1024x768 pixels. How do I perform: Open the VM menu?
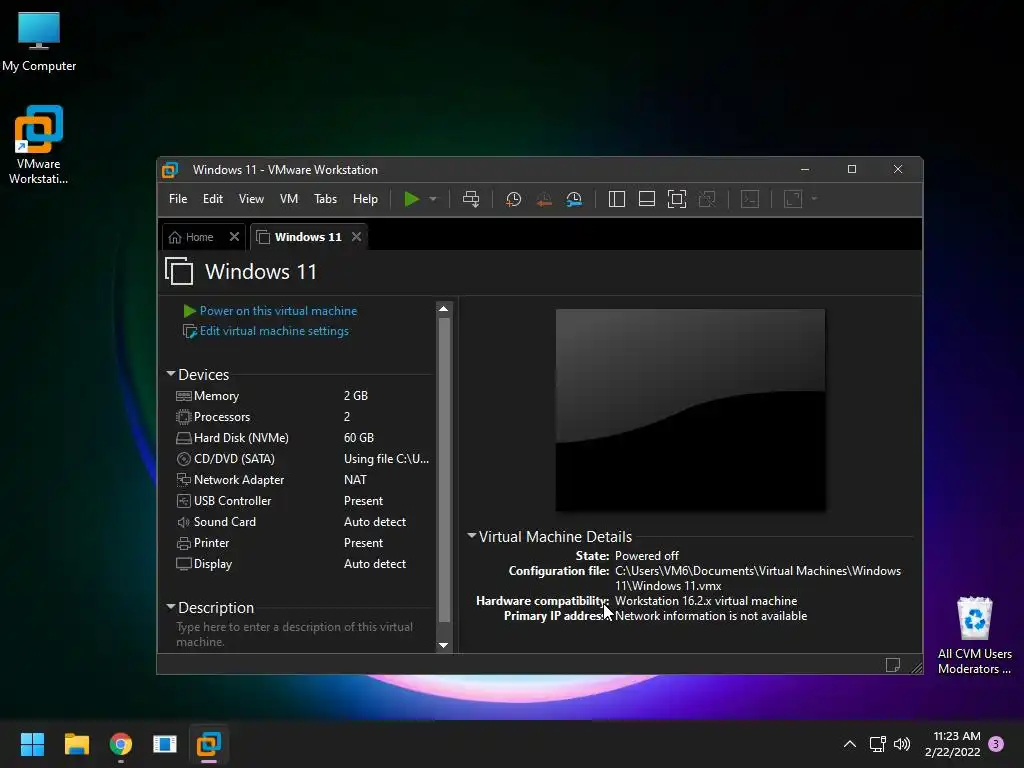[x=289, y=199]
